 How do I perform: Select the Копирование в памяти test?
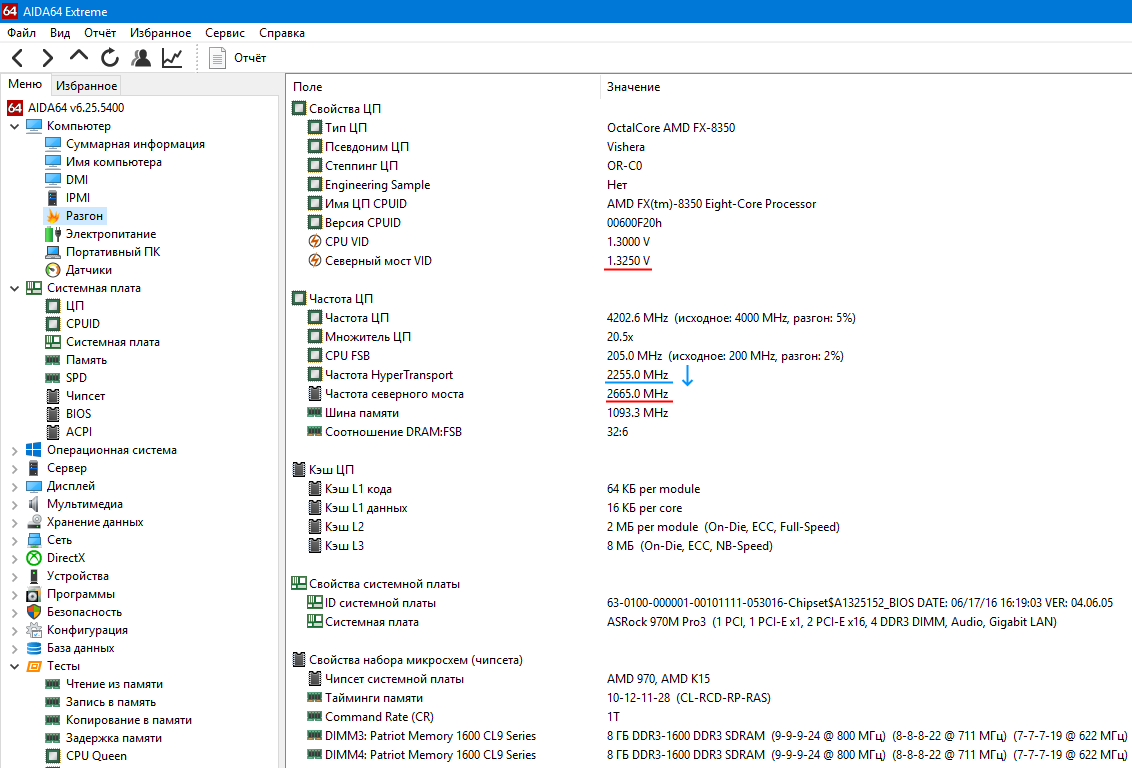129,720
